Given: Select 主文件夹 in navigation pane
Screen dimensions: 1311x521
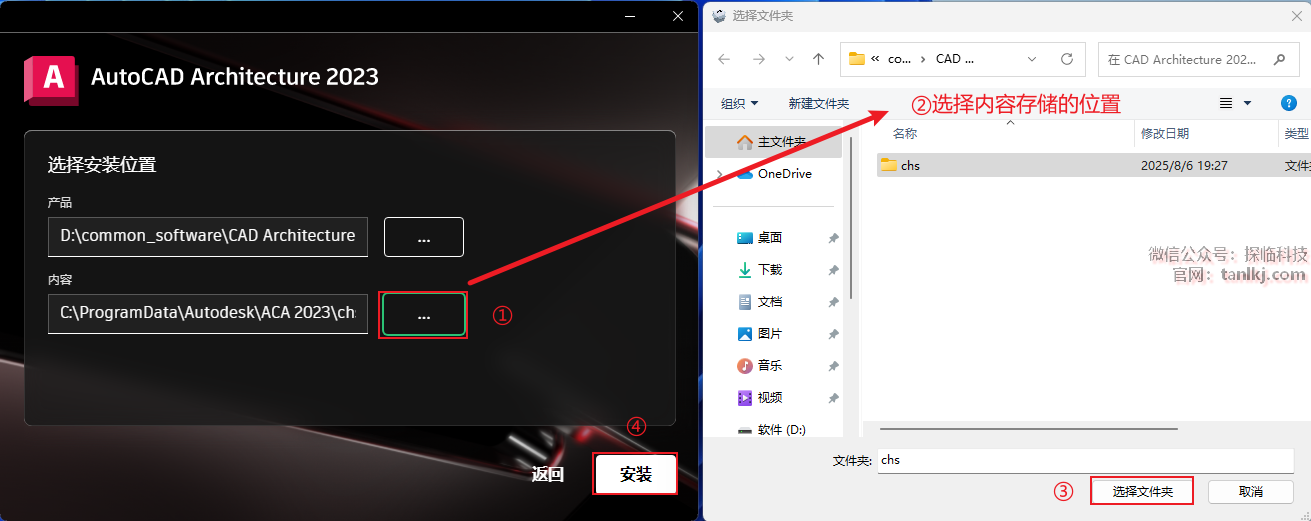Looking at the screenshot, I should click(x=773, y=141).
